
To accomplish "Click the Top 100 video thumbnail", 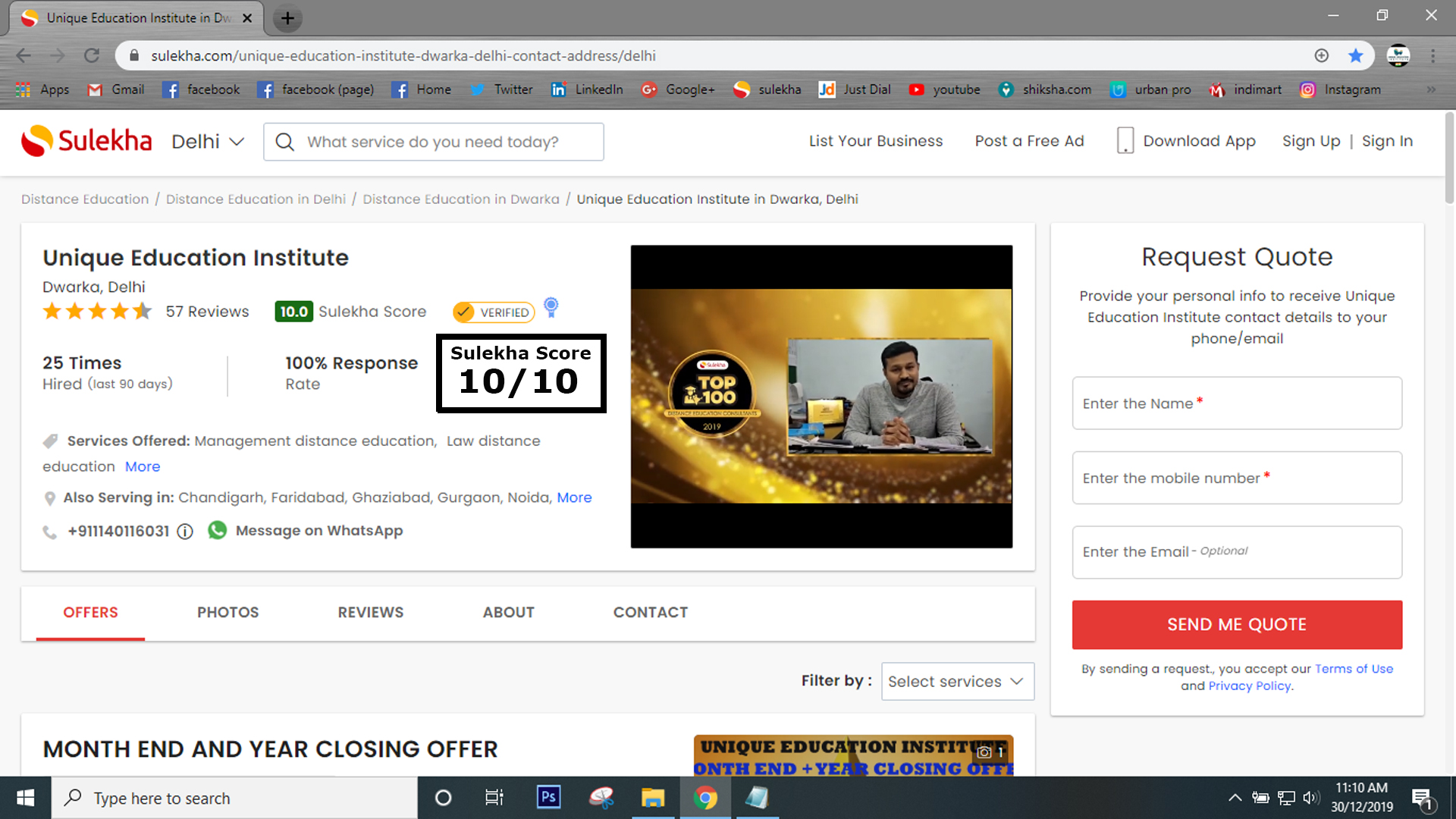I will coord(821,396).
